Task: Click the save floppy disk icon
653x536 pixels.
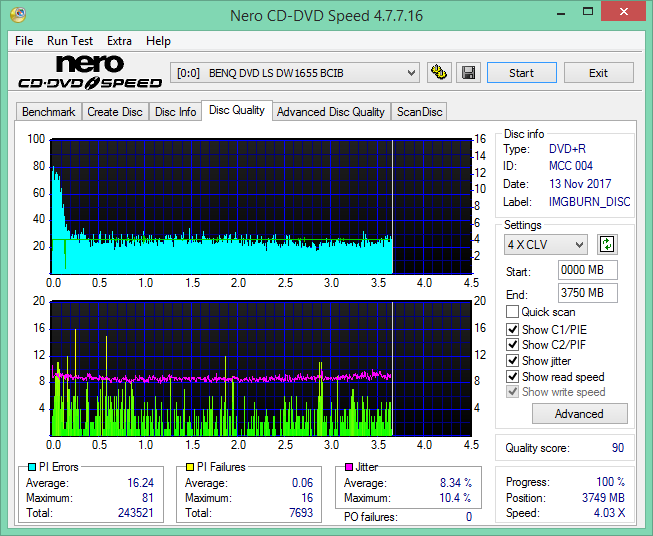Action: pos(469,73)
